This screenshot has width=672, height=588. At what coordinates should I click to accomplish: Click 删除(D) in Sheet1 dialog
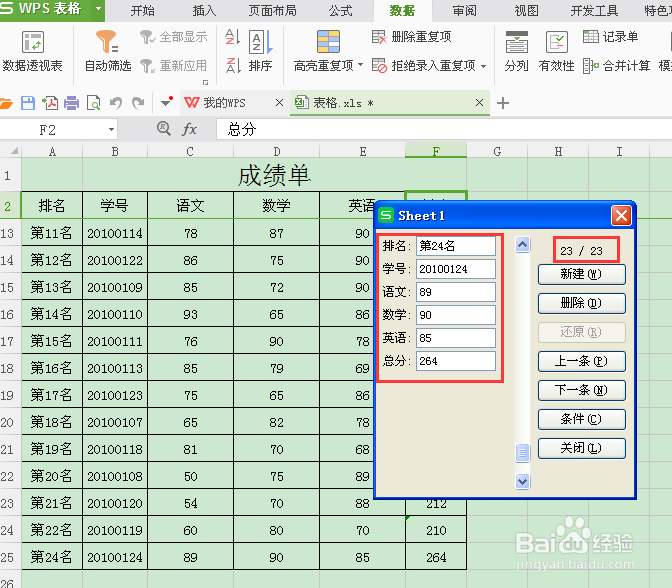point(582,303)
